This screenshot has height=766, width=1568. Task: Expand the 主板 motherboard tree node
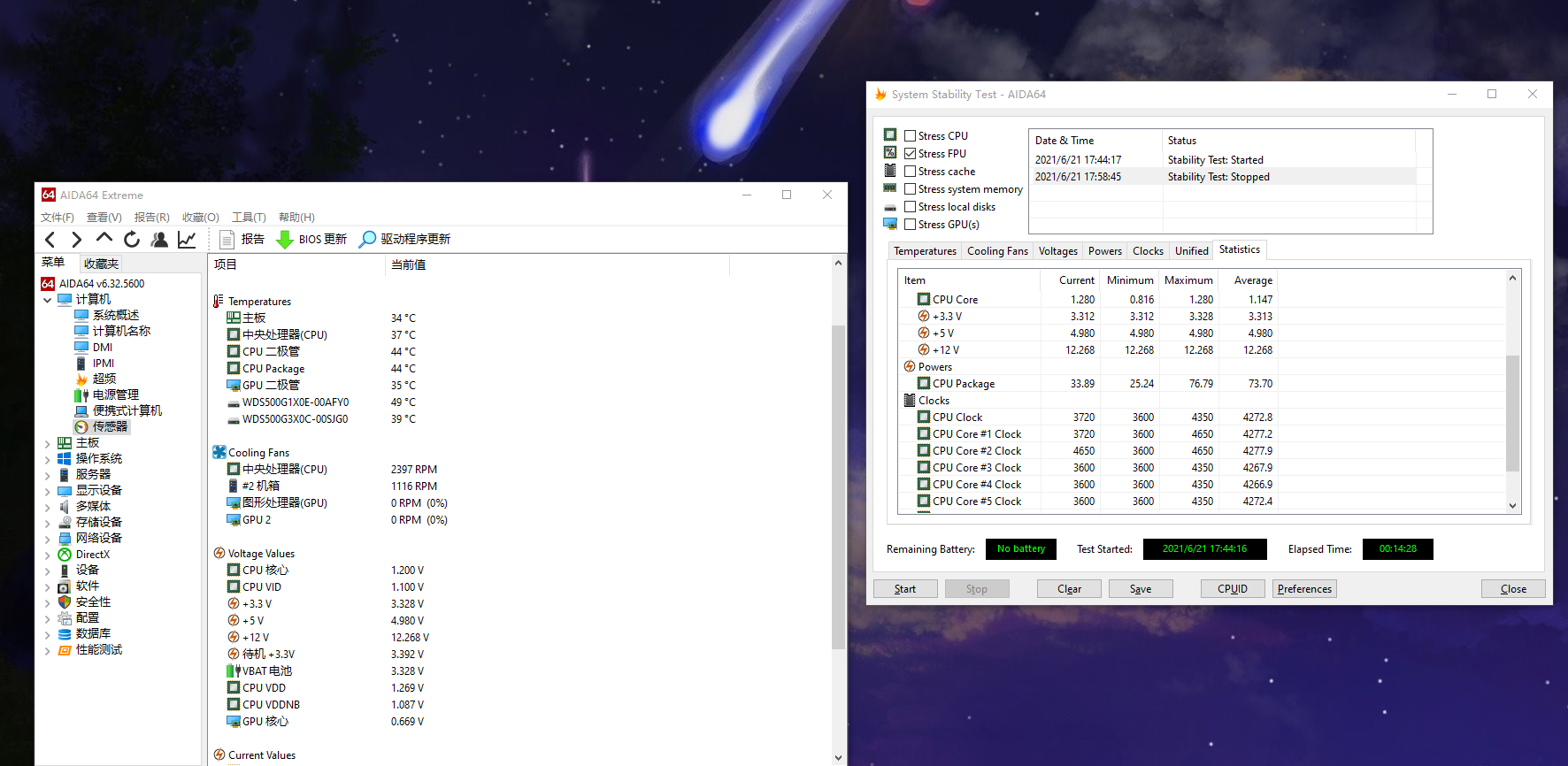48,443
